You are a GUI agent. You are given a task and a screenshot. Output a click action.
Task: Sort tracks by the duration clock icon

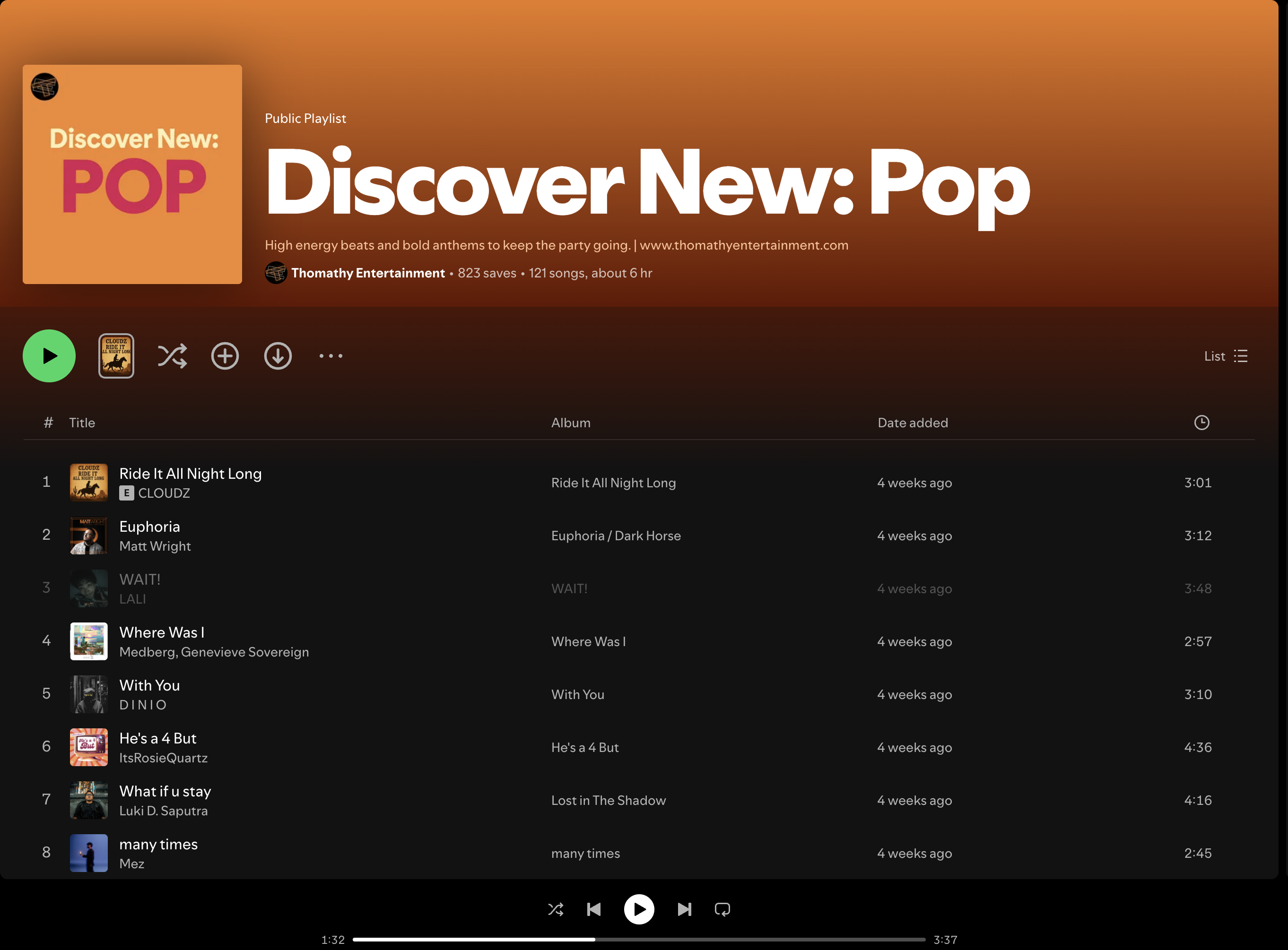tap(1201, 423)
